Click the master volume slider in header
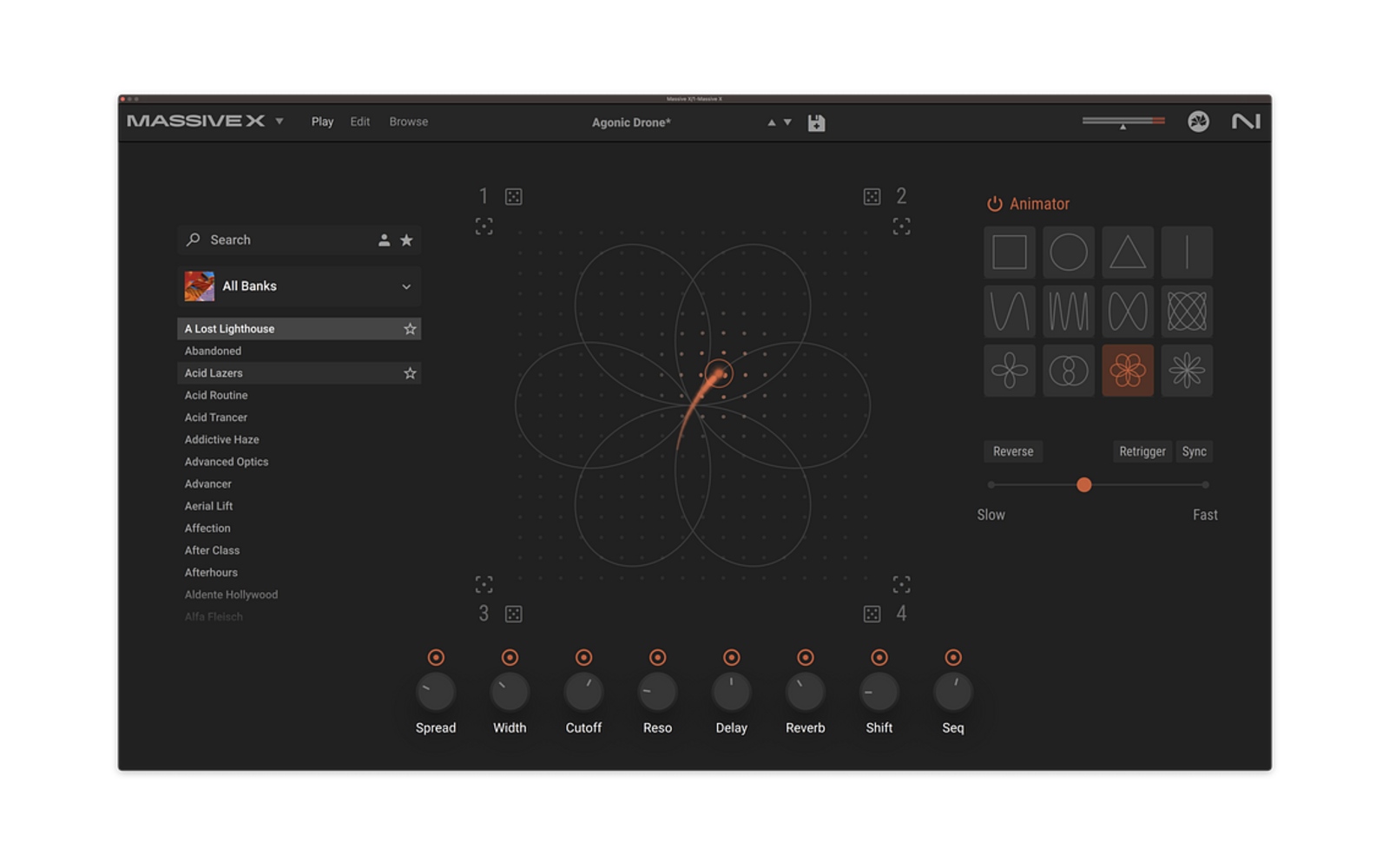 point(1123,122)
